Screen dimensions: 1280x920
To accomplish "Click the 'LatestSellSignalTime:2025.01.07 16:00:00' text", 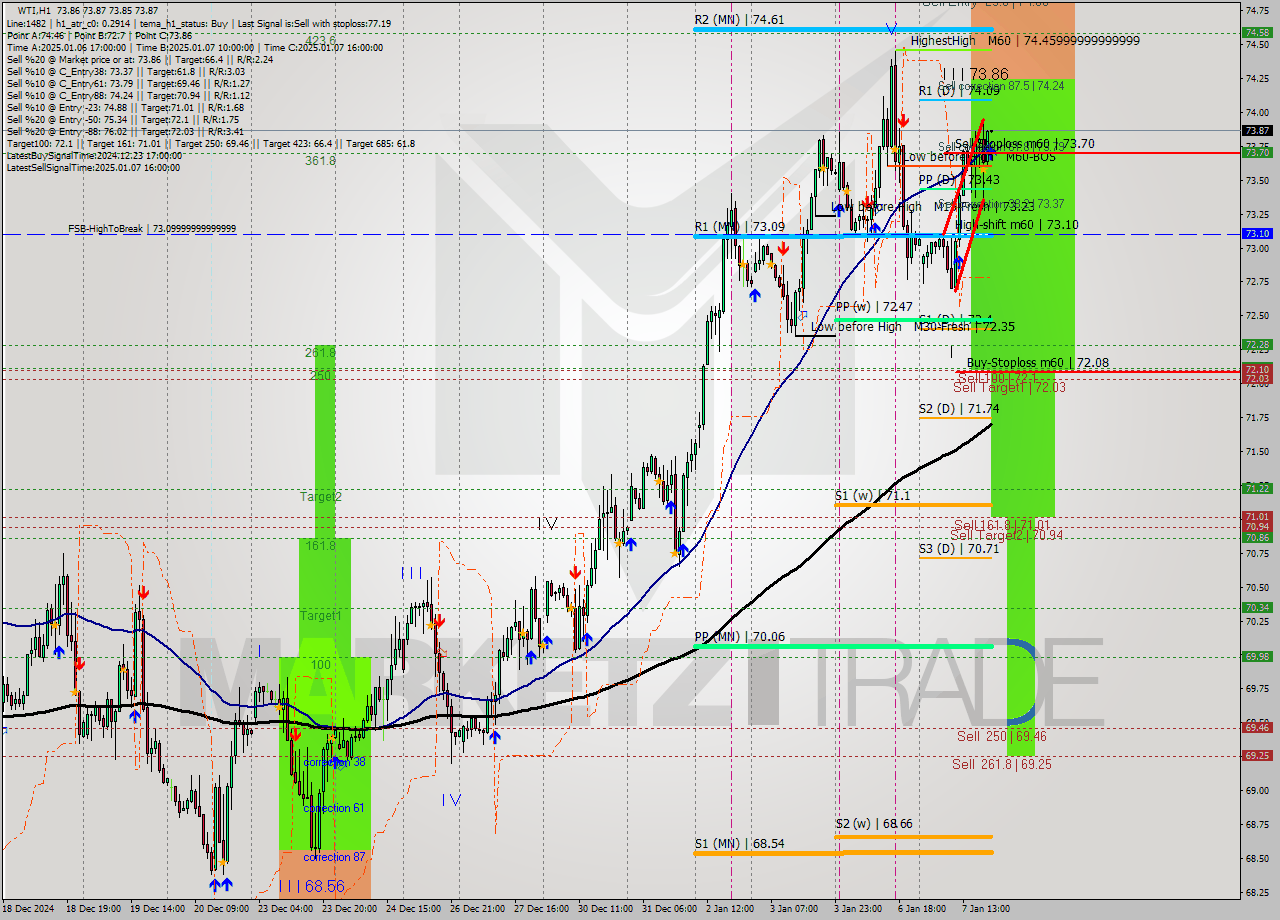I will [x=94, y=167].
